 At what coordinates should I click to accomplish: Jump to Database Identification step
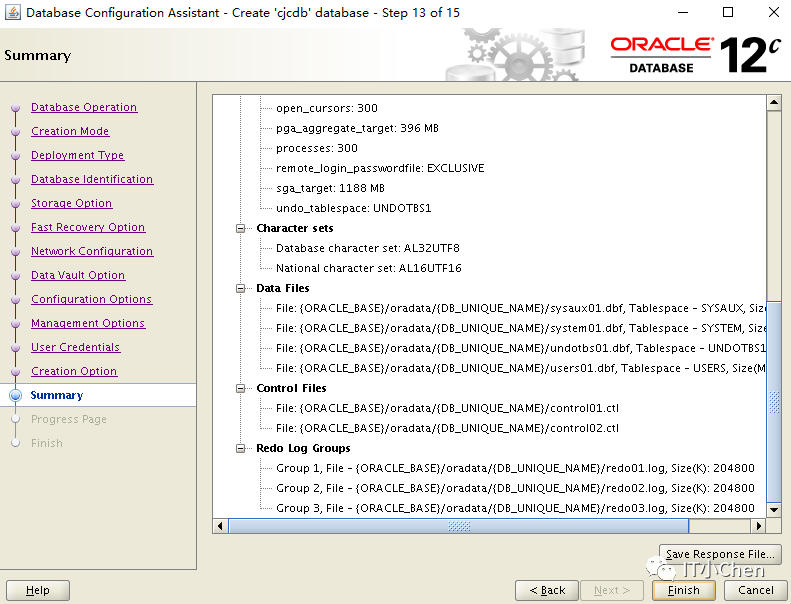pyautogui.click(x=92, y=179)
